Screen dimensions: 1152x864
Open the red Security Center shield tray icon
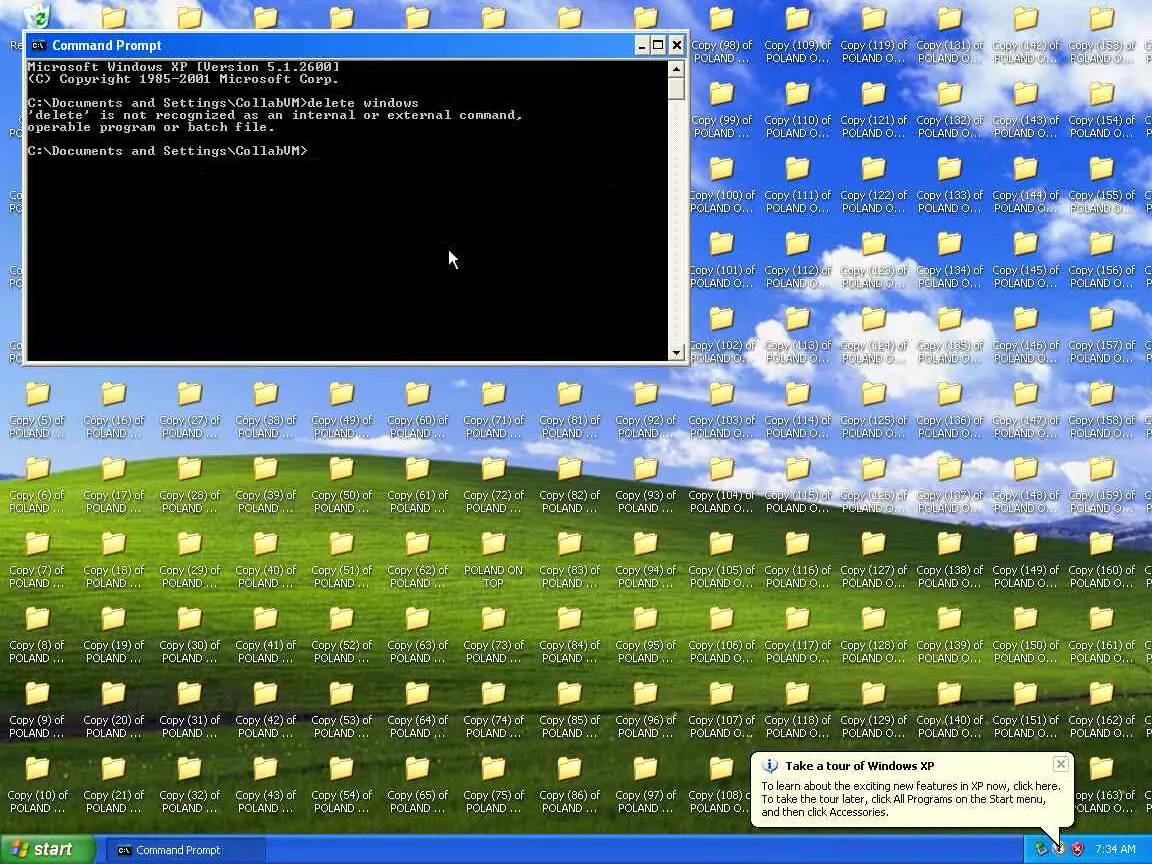1077,849
